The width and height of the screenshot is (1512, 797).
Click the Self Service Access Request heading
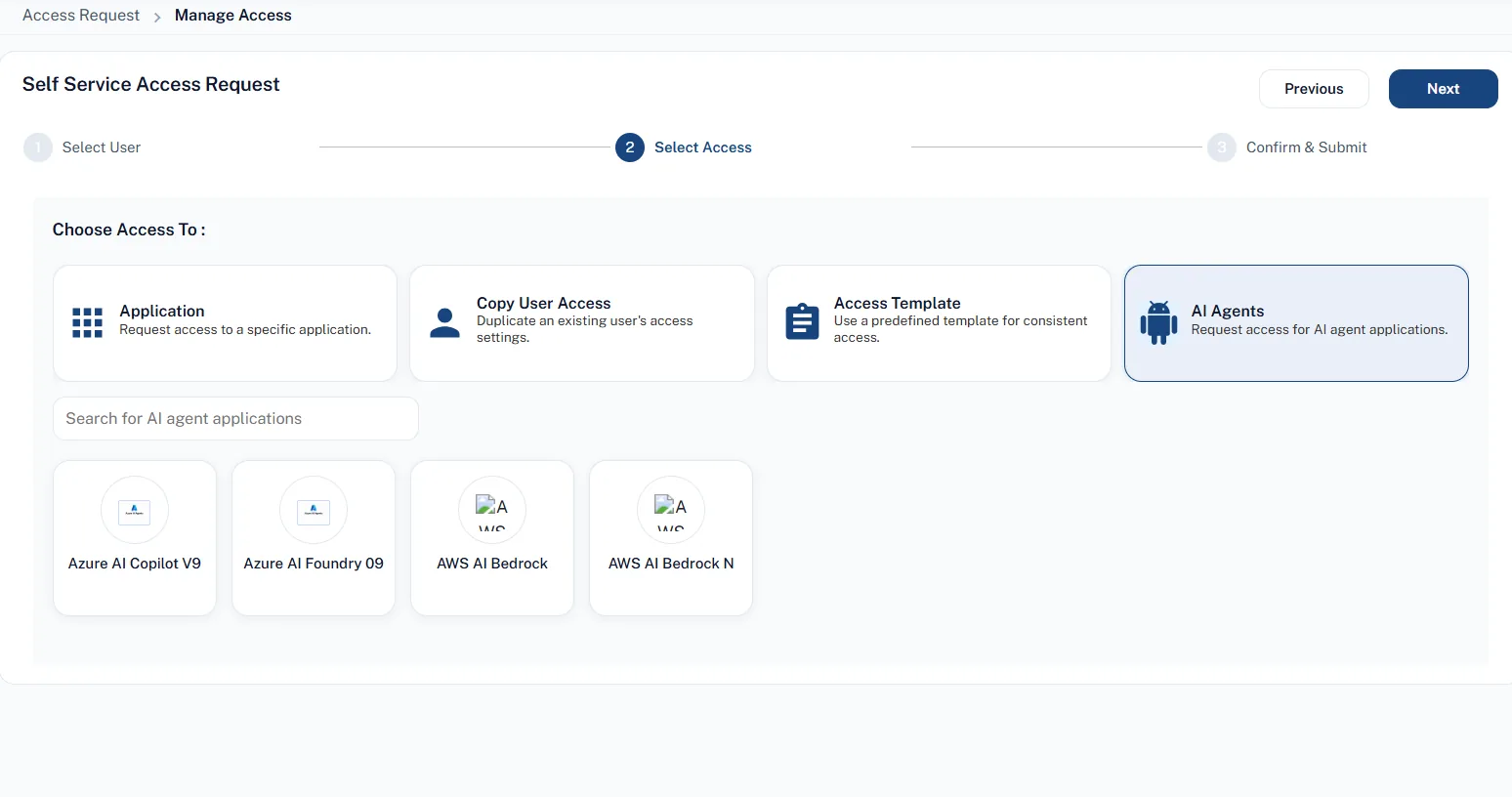(151, 85)
